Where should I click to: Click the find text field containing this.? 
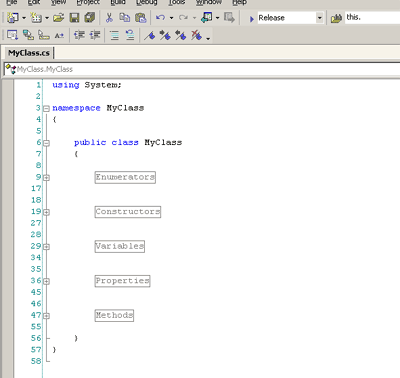click(x=372, y=17)
